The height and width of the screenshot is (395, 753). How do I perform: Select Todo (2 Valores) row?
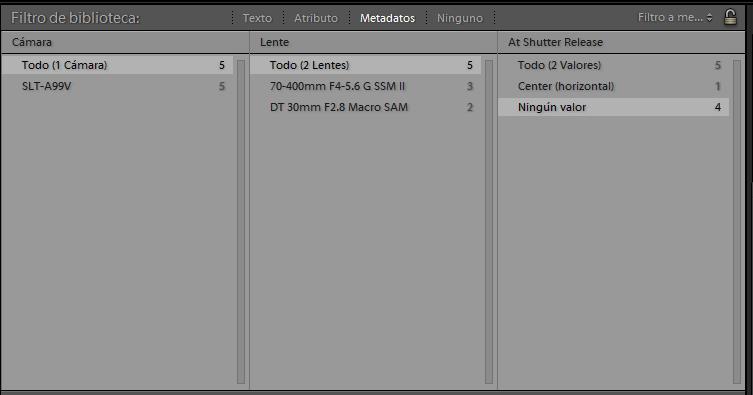pos(613,65)
